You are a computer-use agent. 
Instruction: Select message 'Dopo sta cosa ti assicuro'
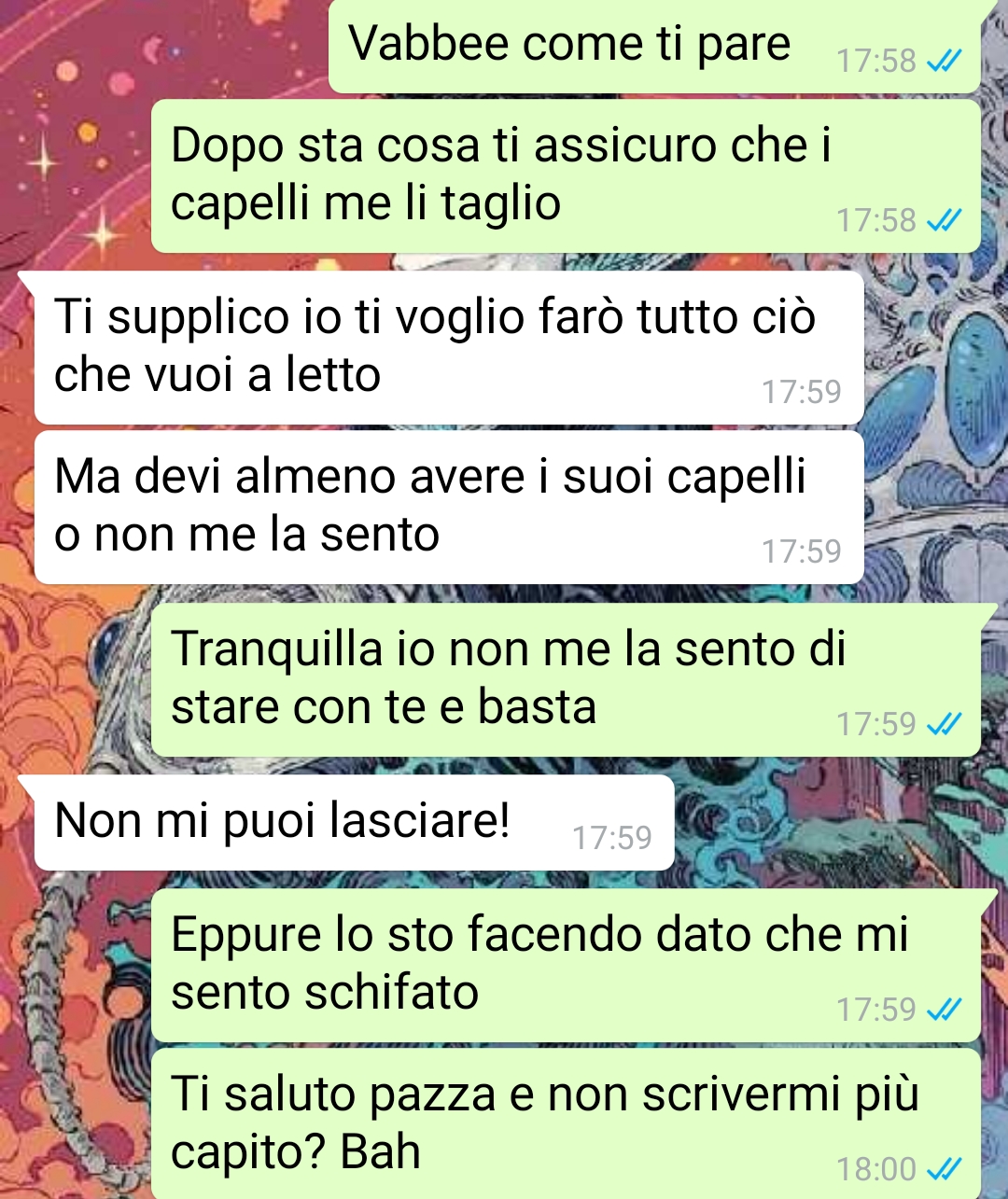(x=567, y=176)
